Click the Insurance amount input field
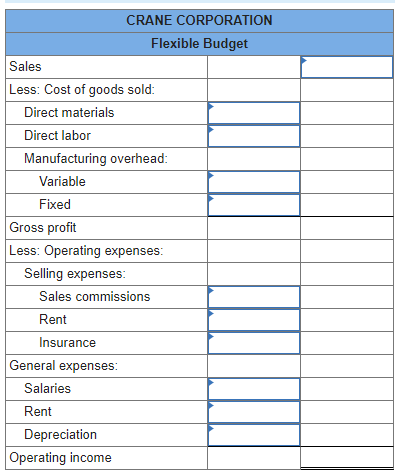 click(254, 343)
